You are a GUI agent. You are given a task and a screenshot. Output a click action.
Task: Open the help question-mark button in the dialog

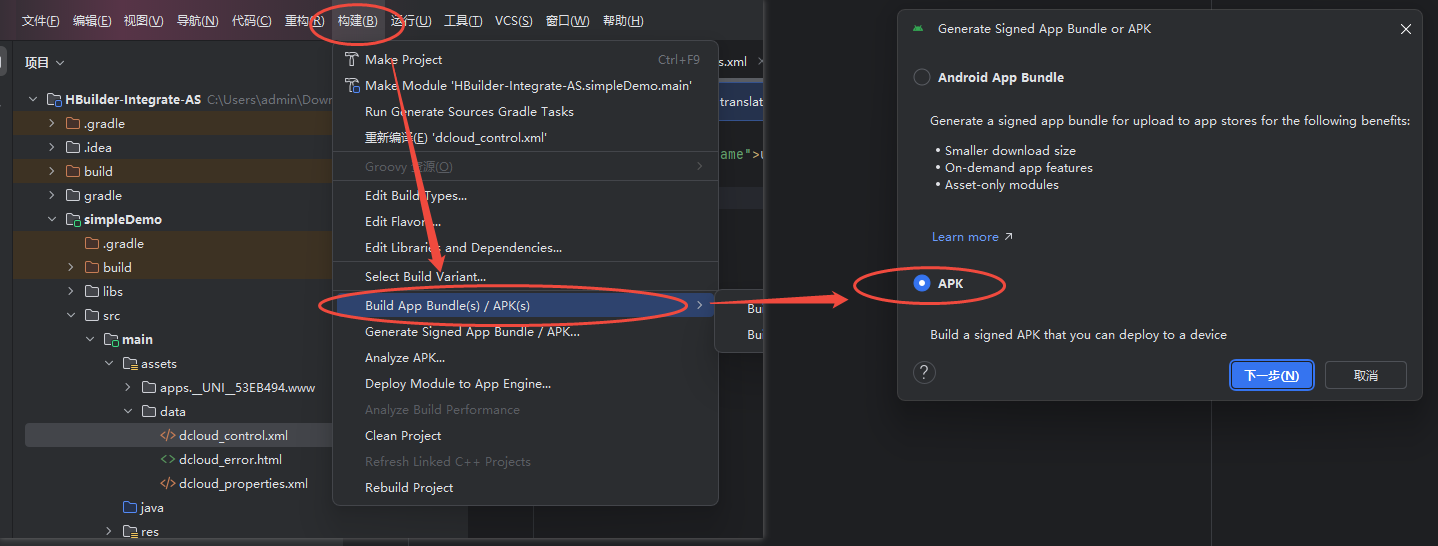point(925,373)
